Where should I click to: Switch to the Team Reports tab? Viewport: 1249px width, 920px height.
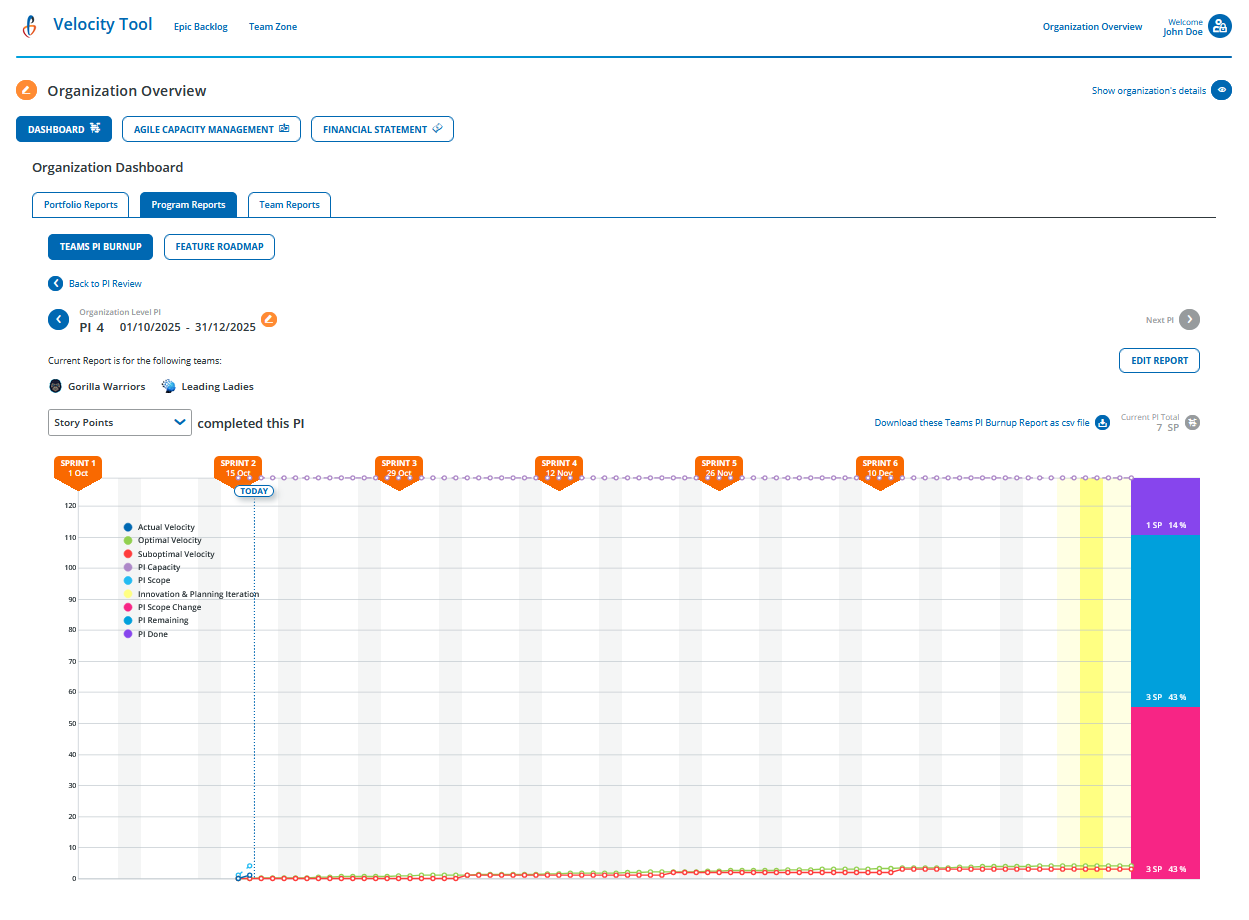coord(289,204)
